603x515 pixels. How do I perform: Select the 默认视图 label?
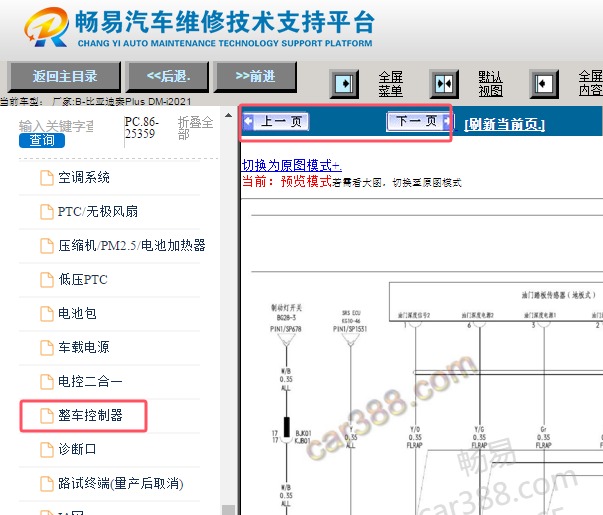click(x=490, y=83)
